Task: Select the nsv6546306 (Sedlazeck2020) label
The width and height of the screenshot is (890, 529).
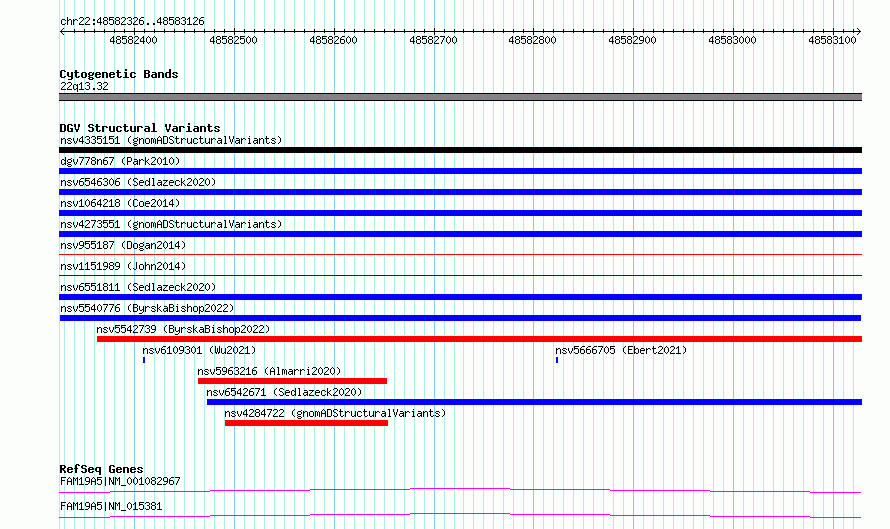Action: coord(138,182)
